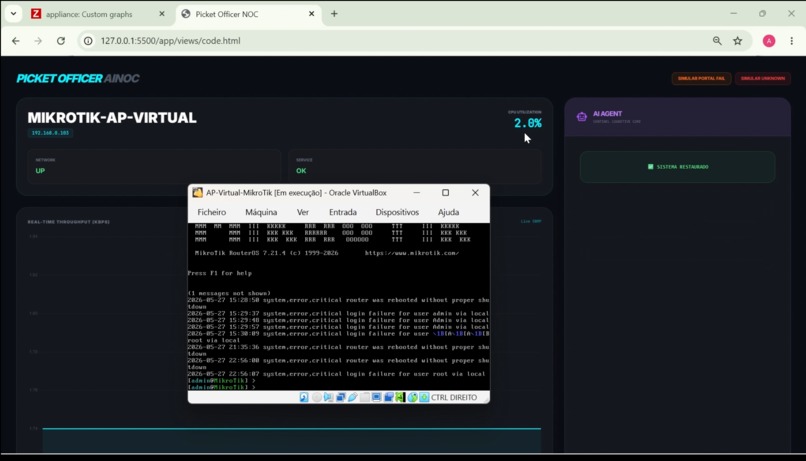
Task: Click the overlapping blue screens recording icon in VirtualBox status bar
Action: point(389,397)
